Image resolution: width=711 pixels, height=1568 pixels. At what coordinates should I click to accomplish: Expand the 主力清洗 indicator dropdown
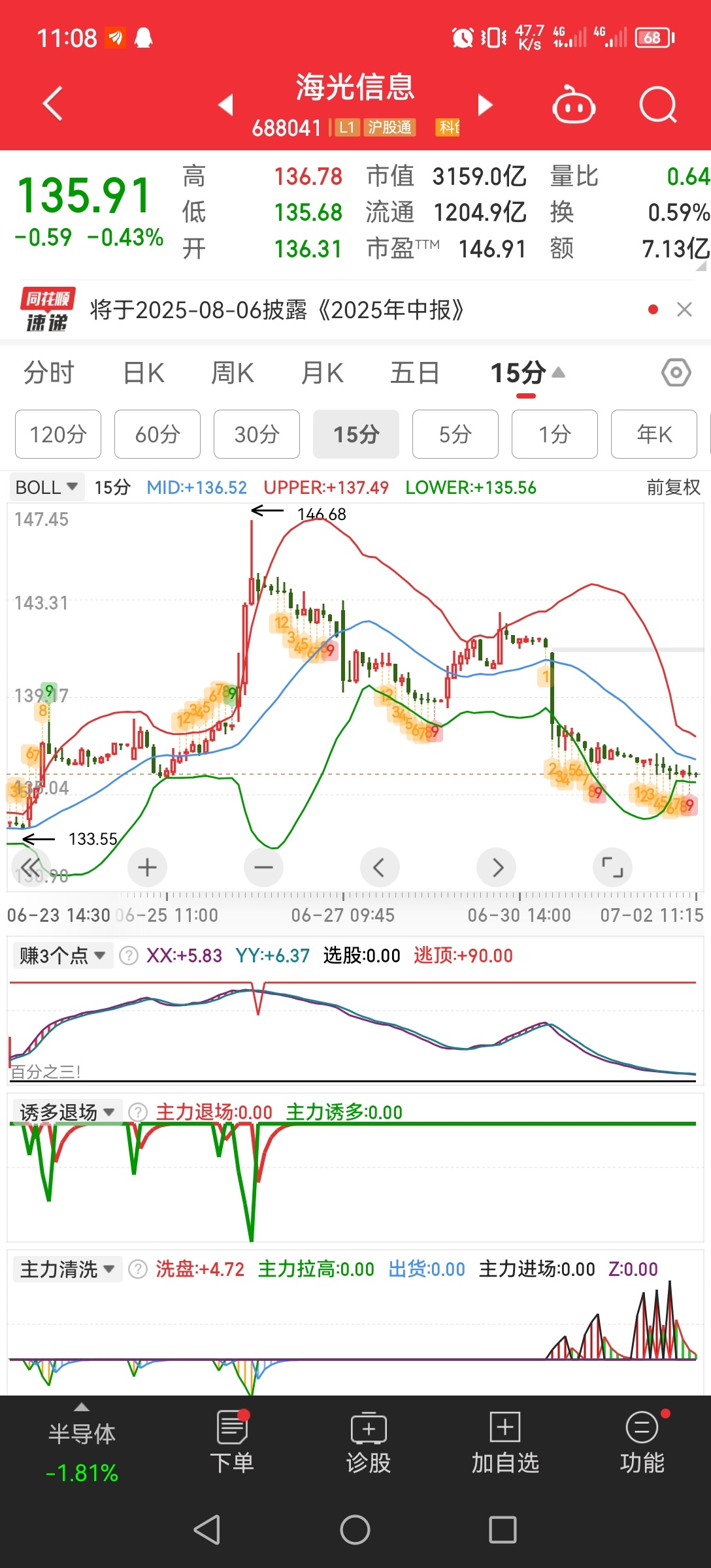tap(67, 1269)
